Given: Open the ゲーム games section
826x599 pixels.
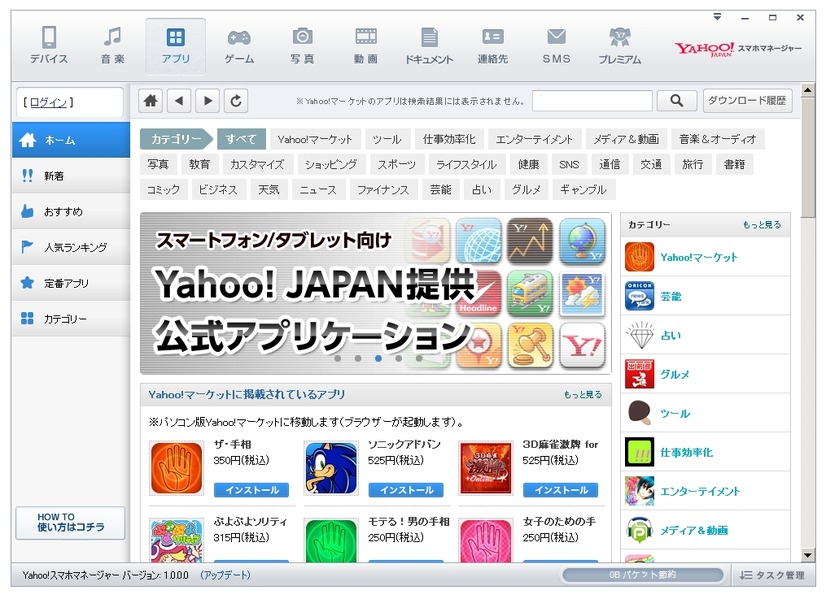Looking at the screenshot, I should 239,46.
